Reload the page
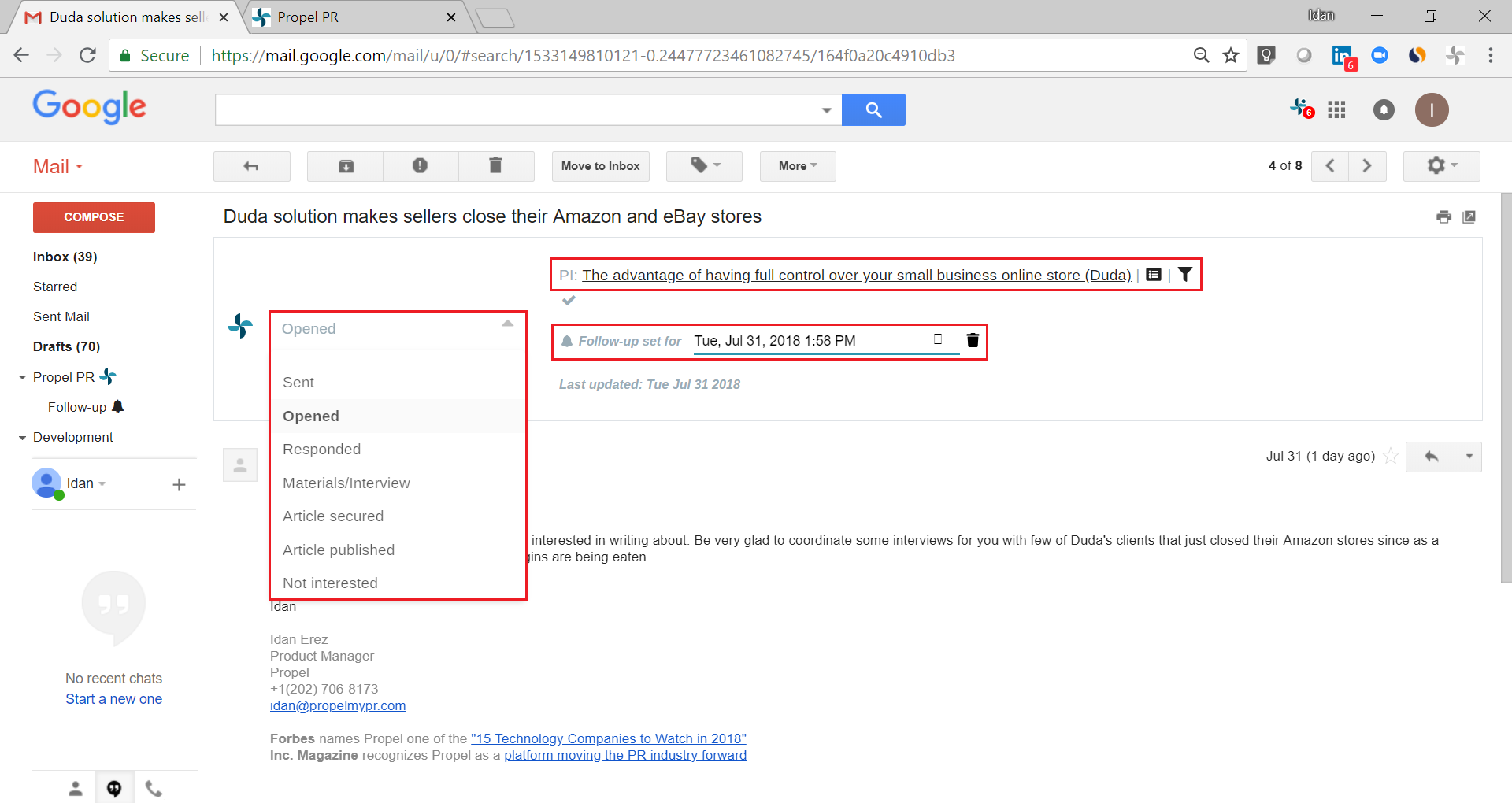 tap(87, 55)
